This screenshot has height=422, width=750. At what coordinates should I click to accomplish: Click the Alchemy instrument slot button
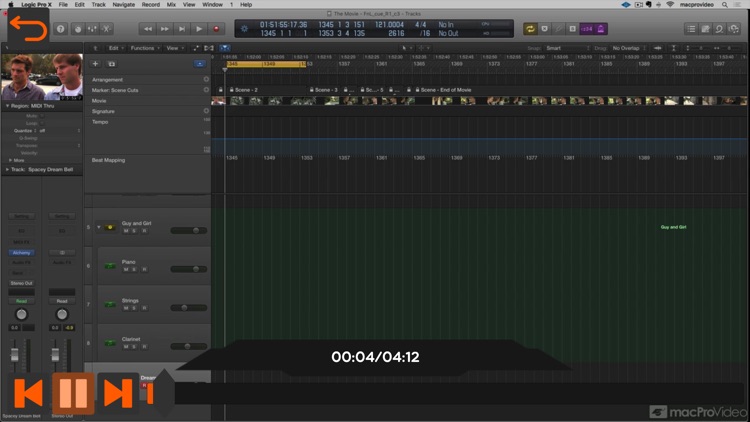tap(22, 253)
